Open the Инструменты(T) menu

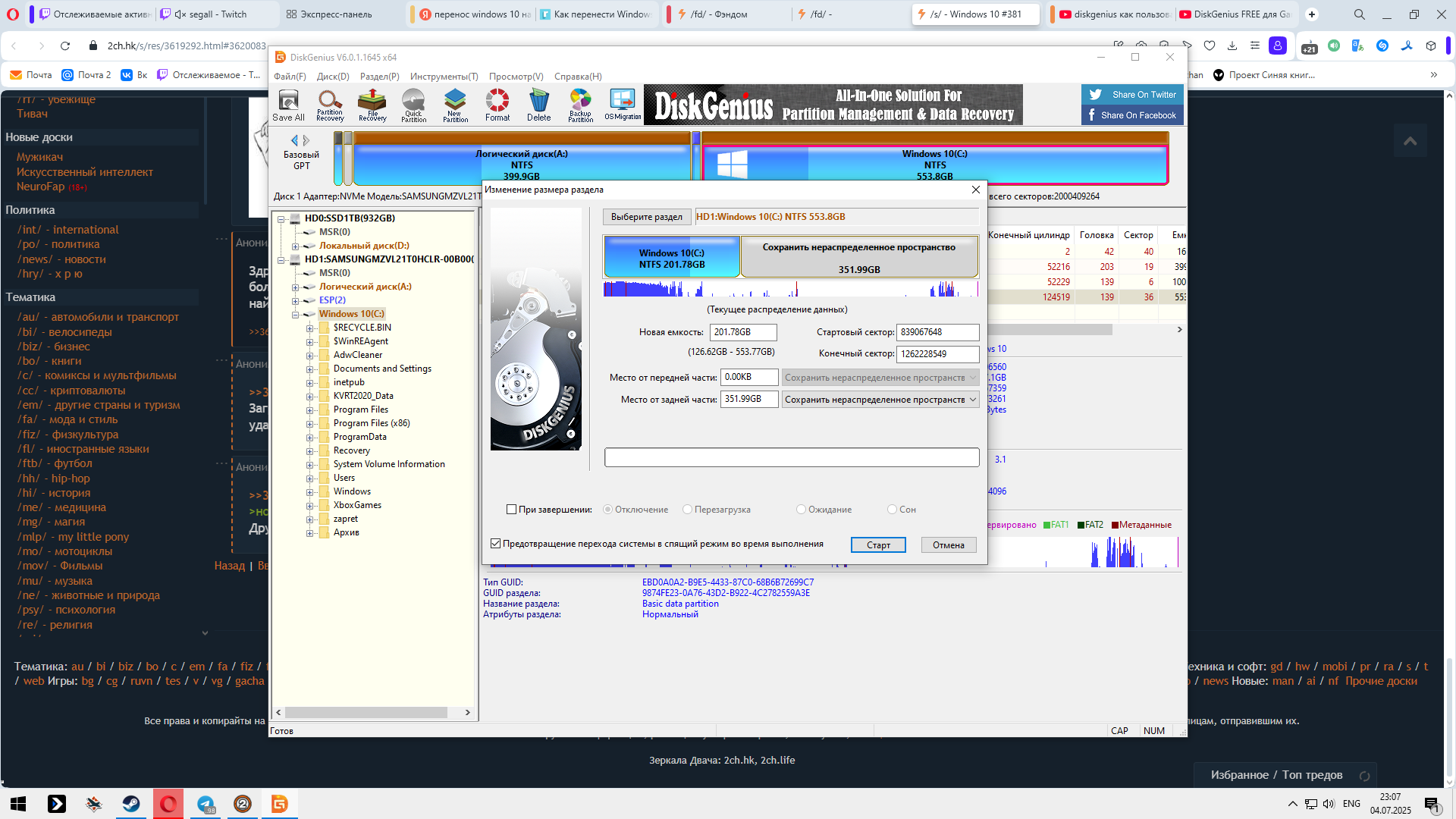coord(444,77)
